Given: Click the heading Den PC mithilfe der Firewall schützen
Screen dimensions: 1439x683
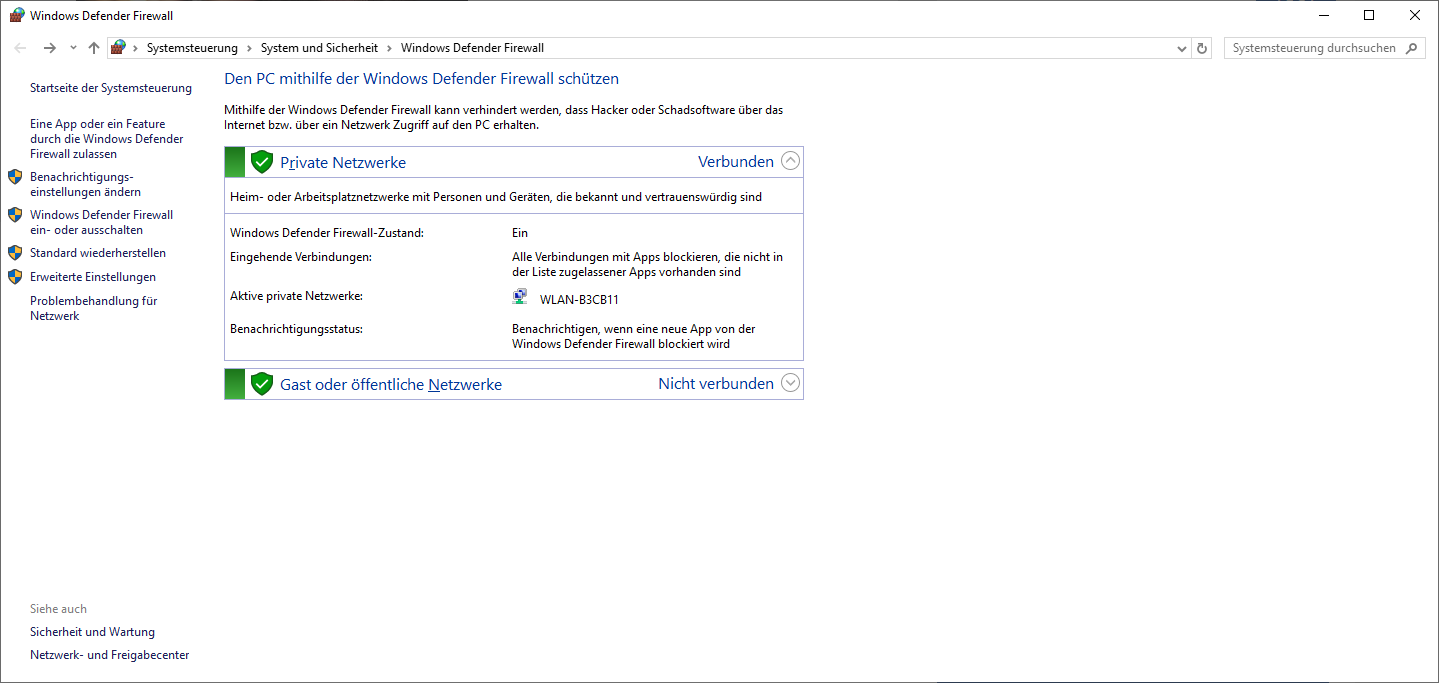Looking at the screenshot, I should pos(422,78).
